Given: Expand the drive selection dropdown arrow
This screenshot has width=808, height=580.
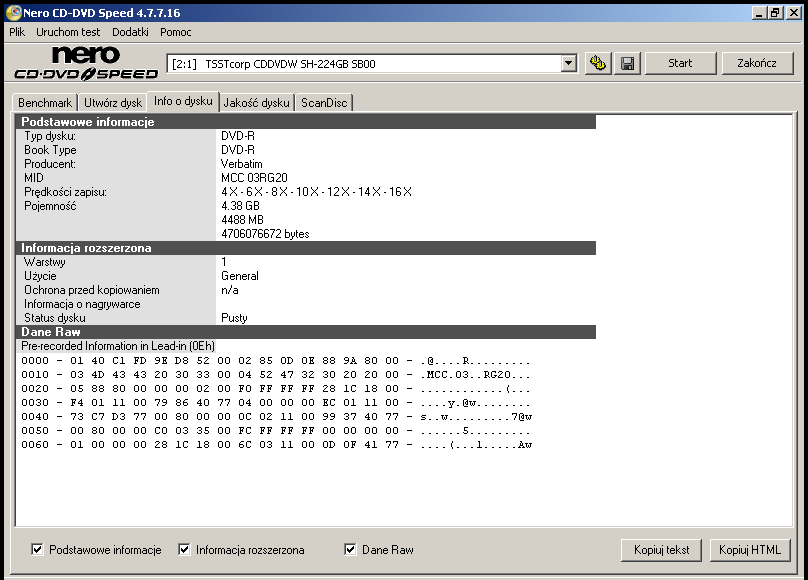Looking at the screenshot, I should coord(568,63).
